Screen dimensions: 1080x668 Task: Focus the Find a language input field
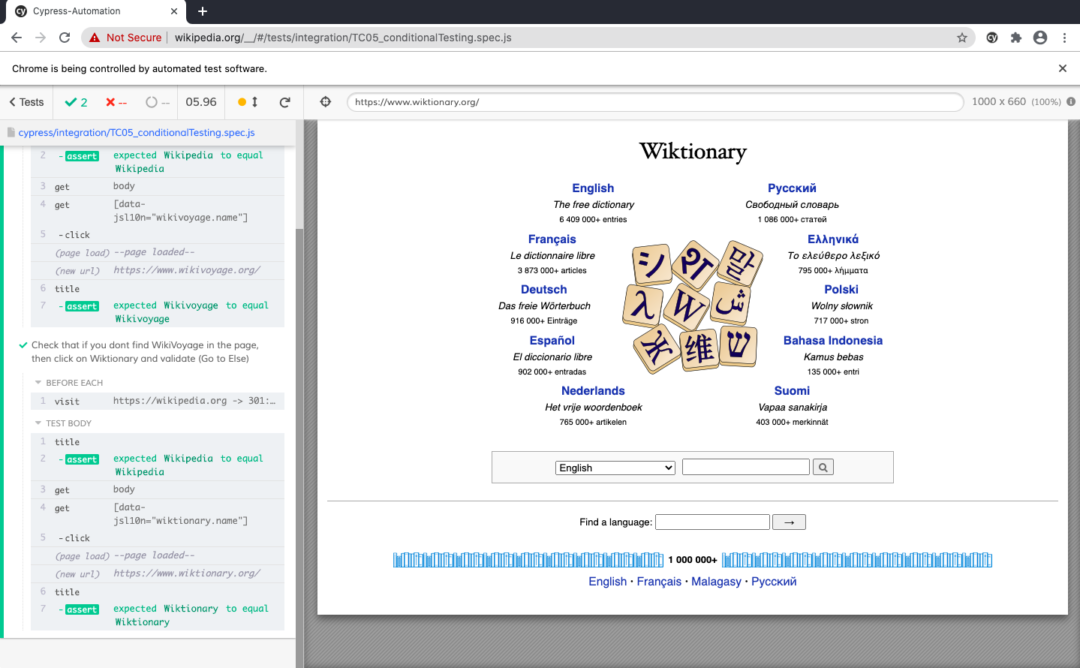[712, 522]
